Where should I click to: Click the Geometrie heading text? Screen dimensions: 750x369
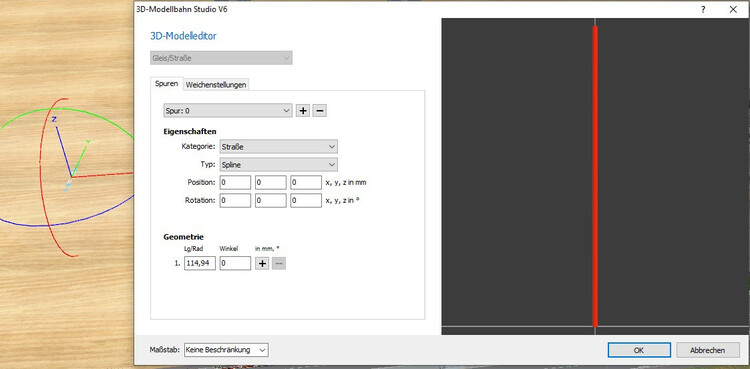tap(184, 237)
